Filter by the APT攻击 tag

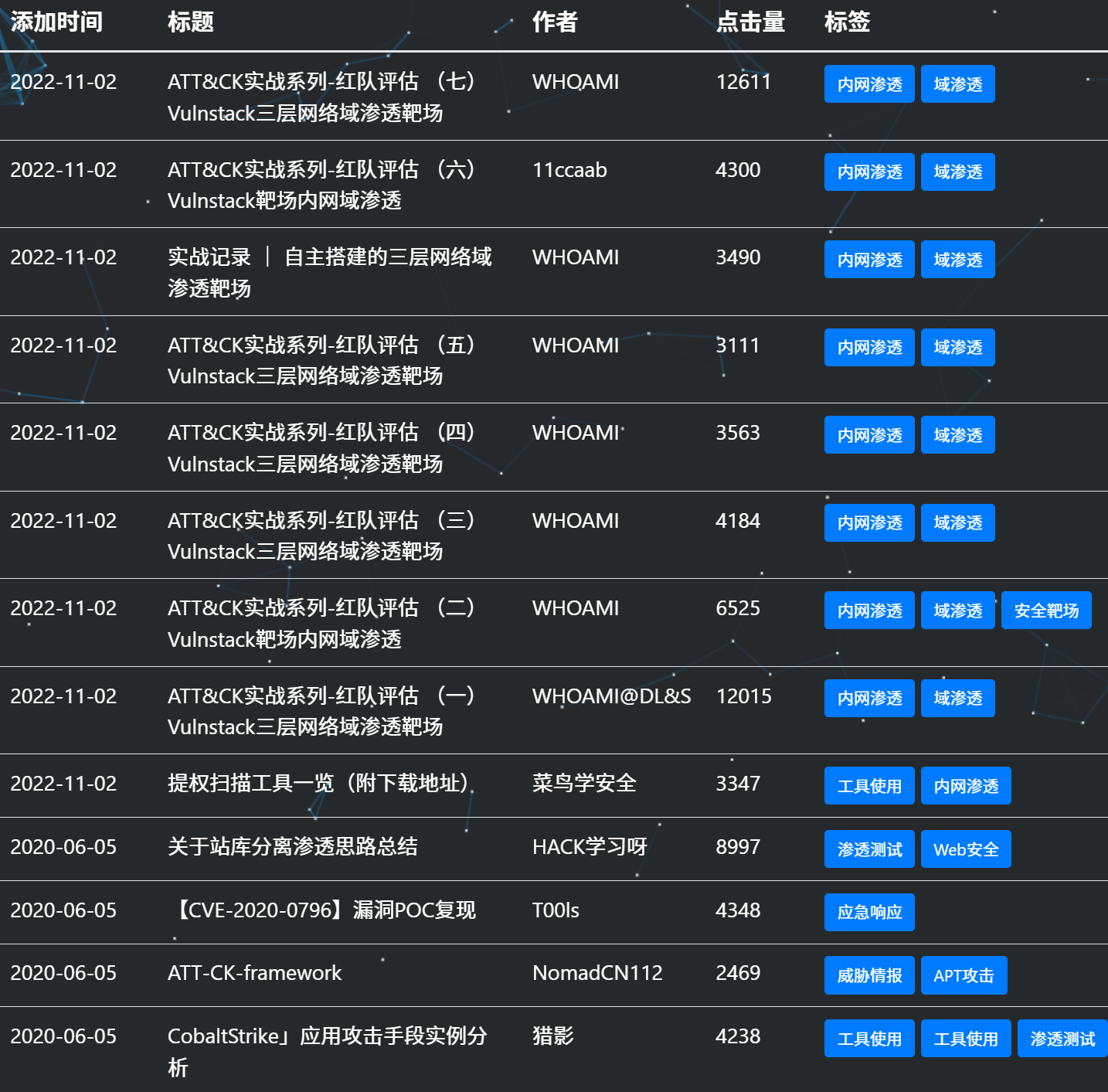click(964, 975)
